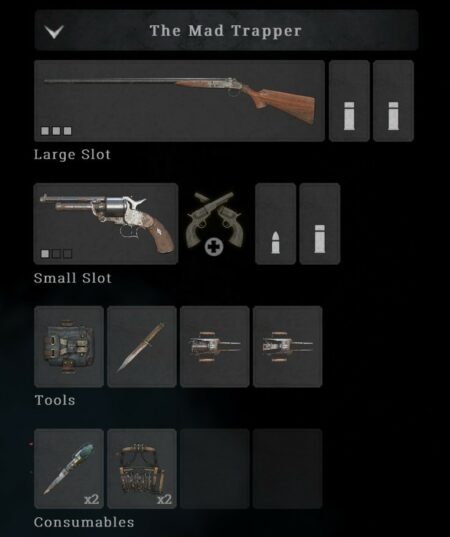This screenshot has height=537, width=450.
Task: Pick the shell ammo slot for revolver
Action: point(320,224)
